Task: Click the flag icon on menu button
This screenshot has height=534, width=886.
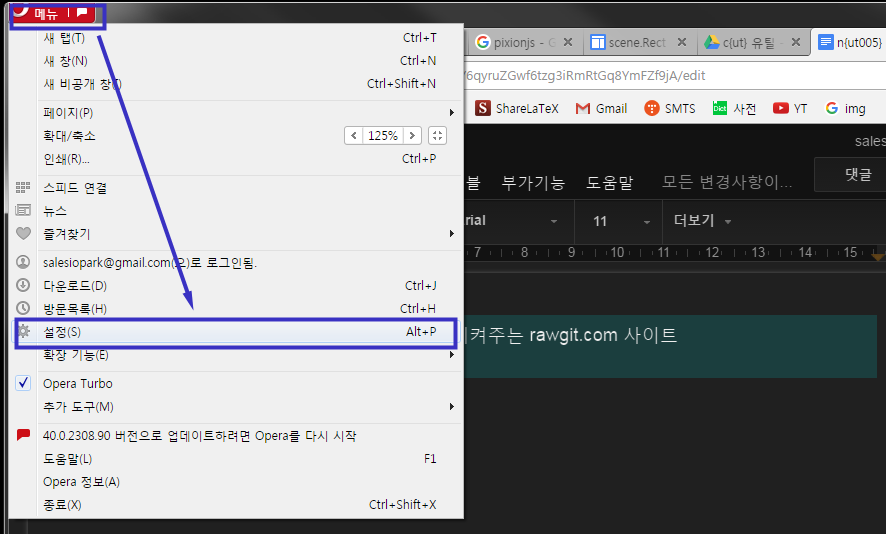Action: (x=82, y=12)
